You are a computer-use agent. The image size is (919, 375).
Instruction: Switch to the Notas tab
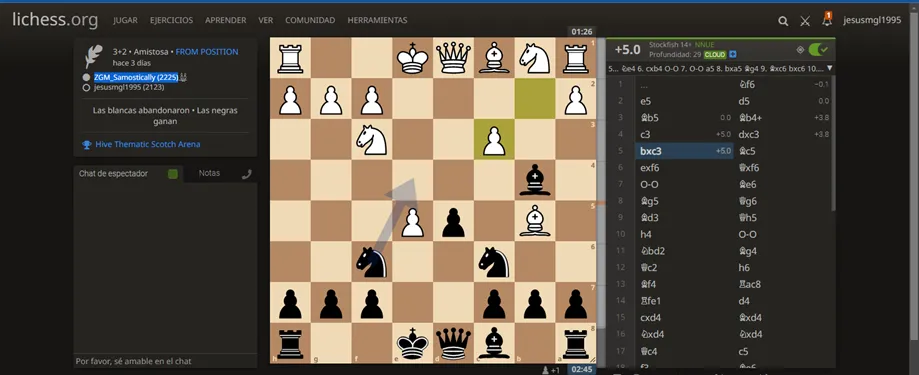(209, 173)
